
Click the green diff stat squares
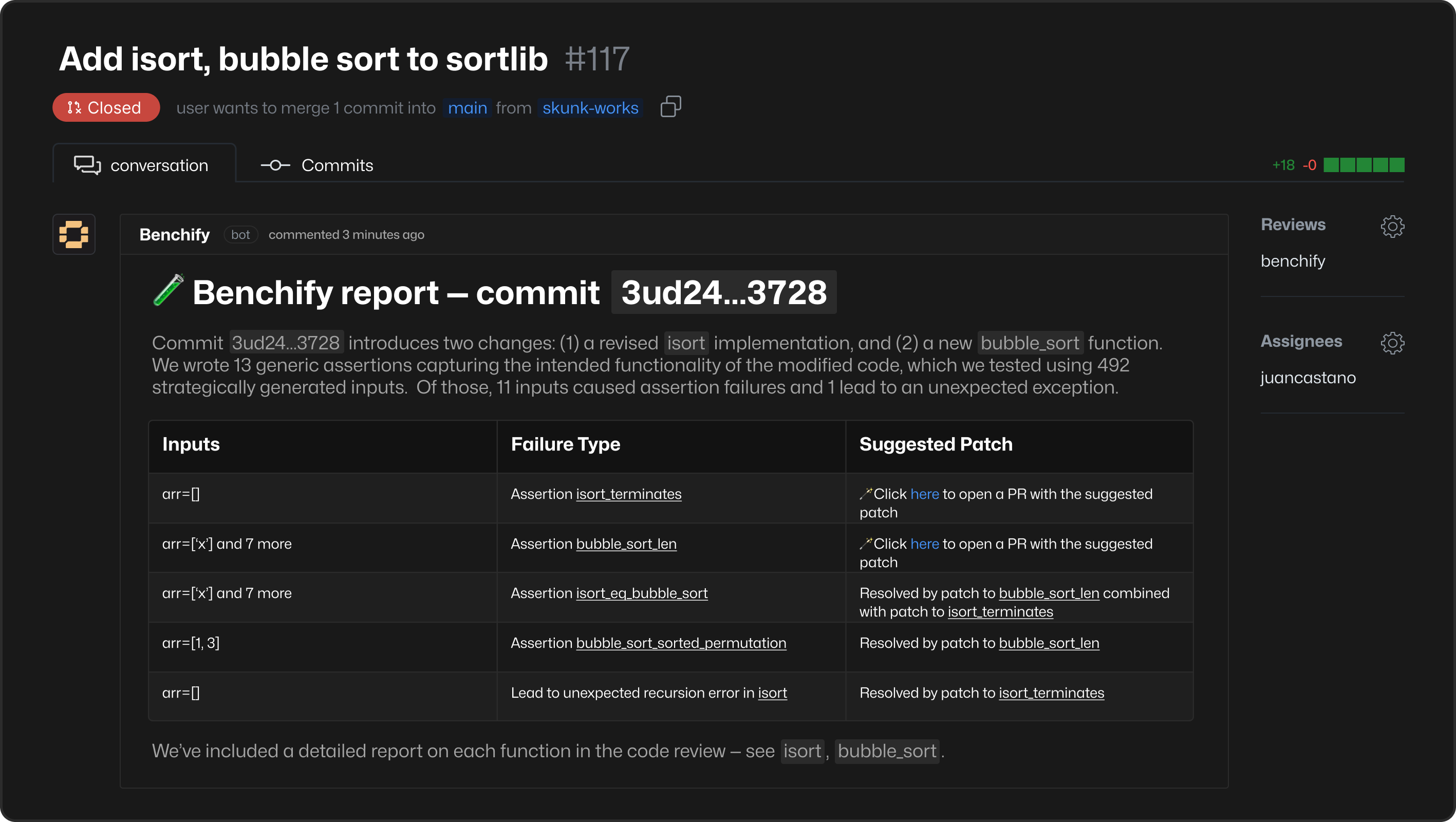[1364, 165]
